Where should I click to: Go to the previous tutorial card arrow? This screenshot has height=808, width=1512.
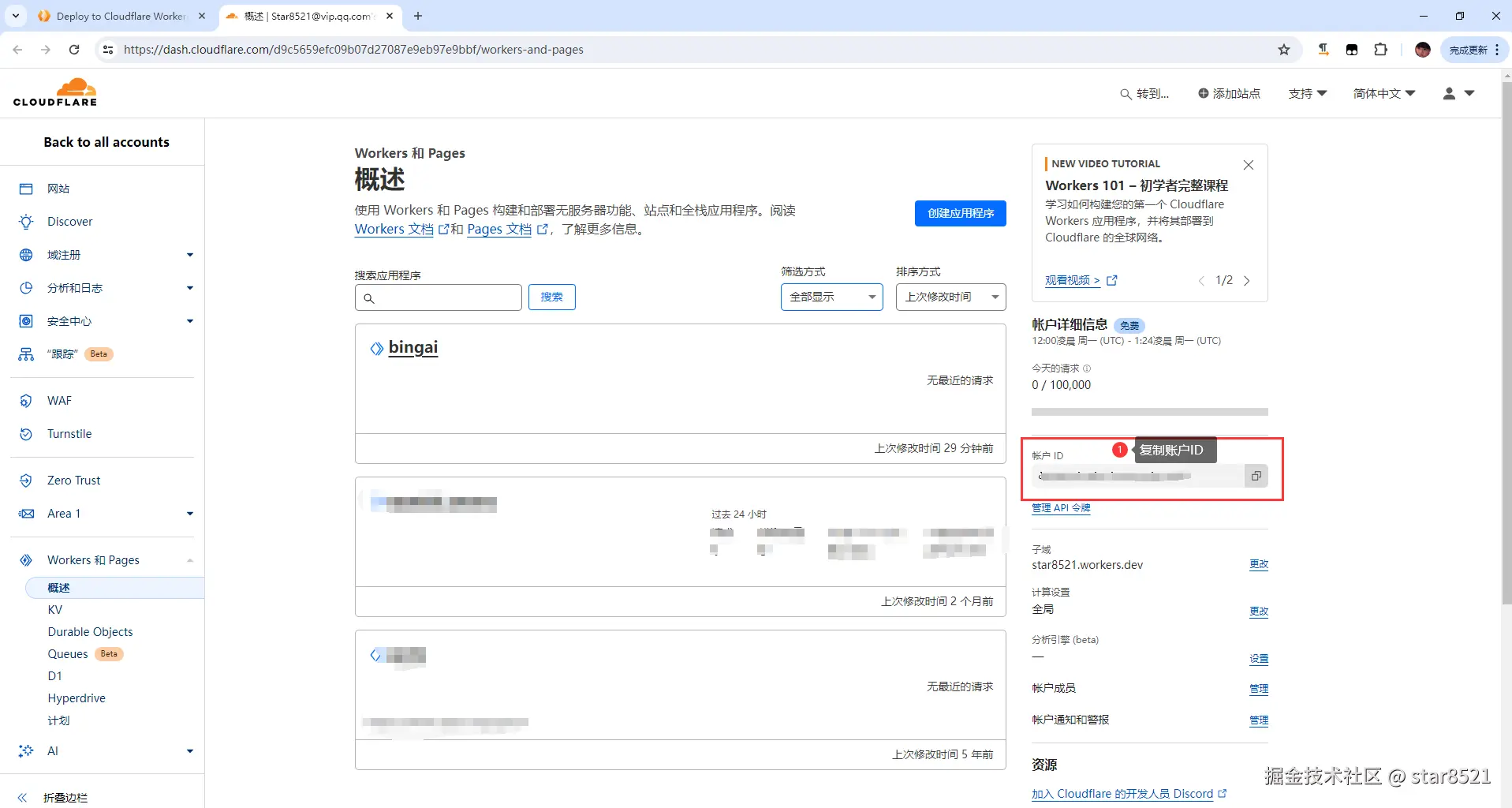pyautogui.click(x=1201, y=281)
